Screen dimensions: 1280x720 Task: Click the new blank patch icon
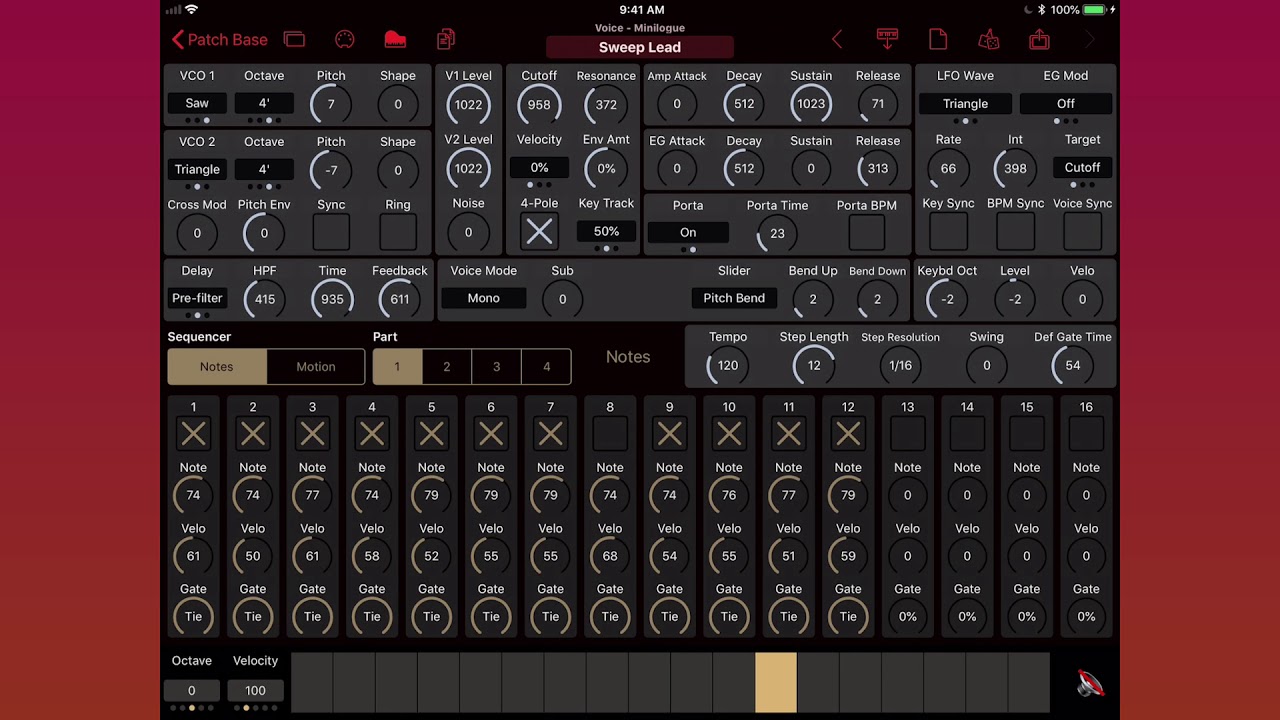click(938, 39)
